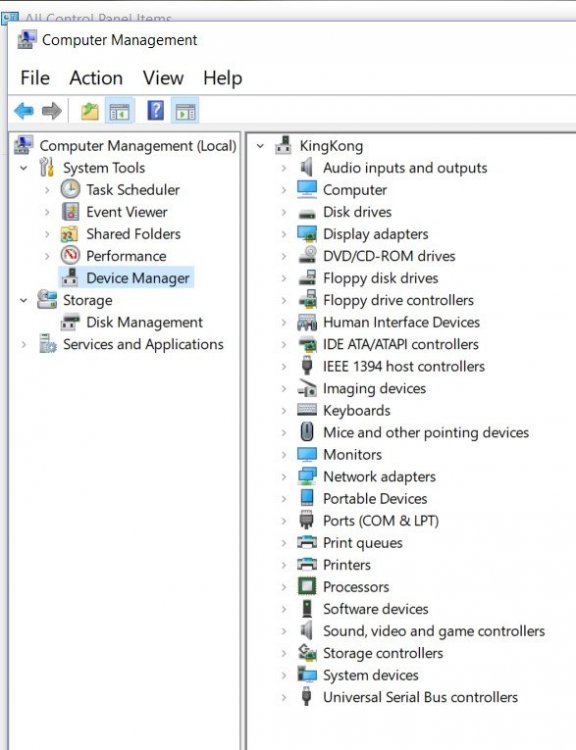Click the Task Scheduler clock icon
The image size is (576, 750).
tap(70, 189)
